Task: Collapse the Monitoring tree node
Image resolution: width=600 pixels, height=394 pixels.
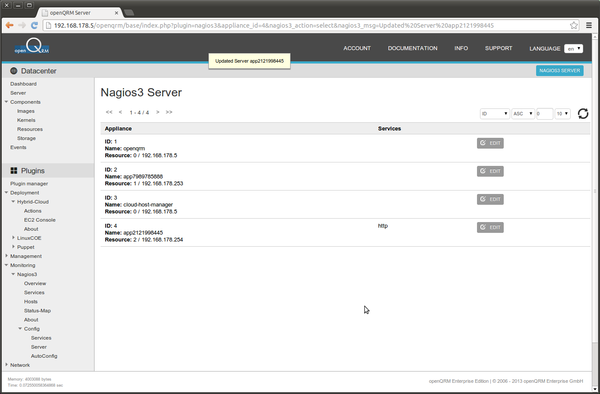Action: (6, 265)
